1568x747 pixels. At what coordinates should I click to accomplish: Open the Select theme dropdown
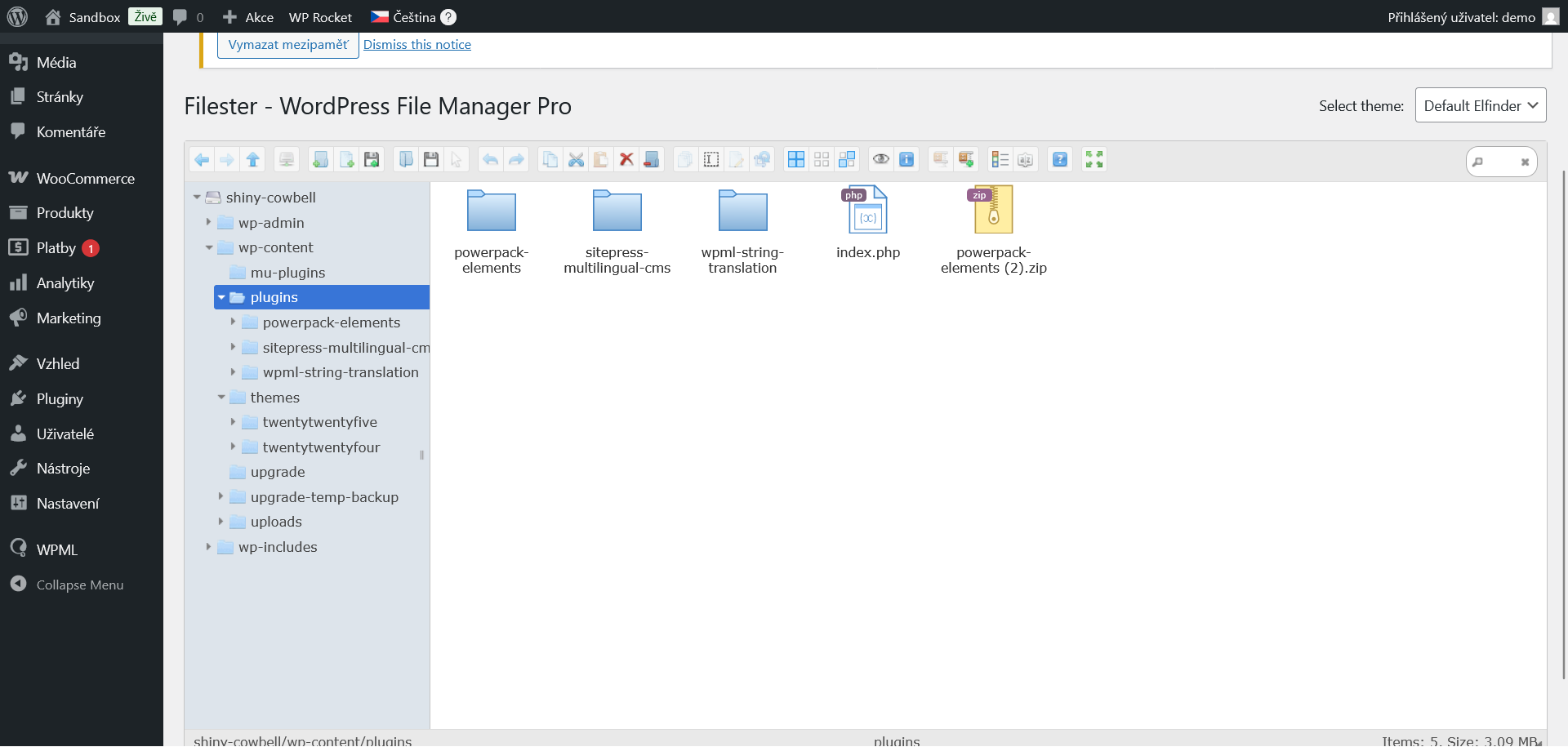[1481, 105]
